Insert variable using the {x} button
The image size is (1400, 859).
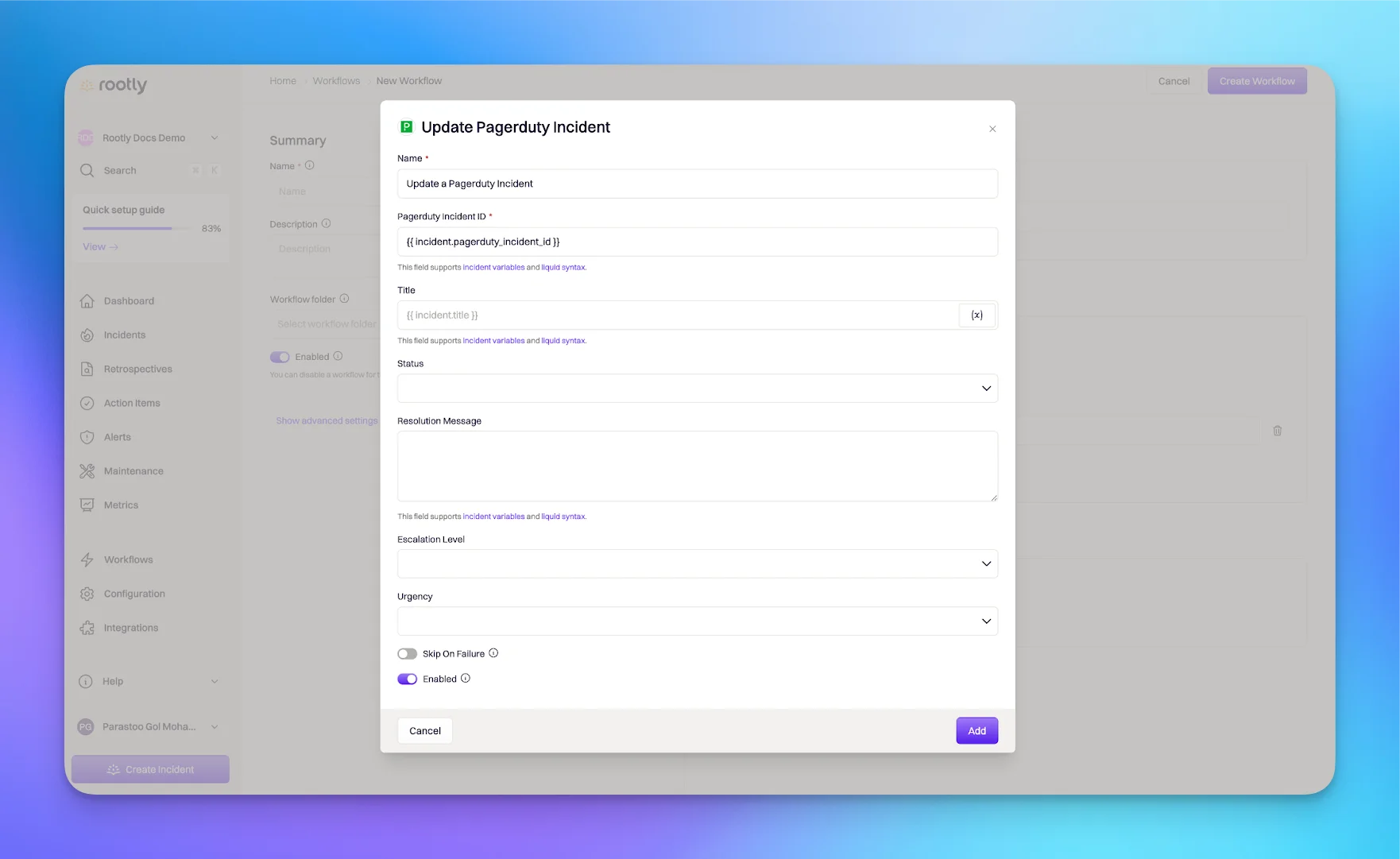[977, 315]
